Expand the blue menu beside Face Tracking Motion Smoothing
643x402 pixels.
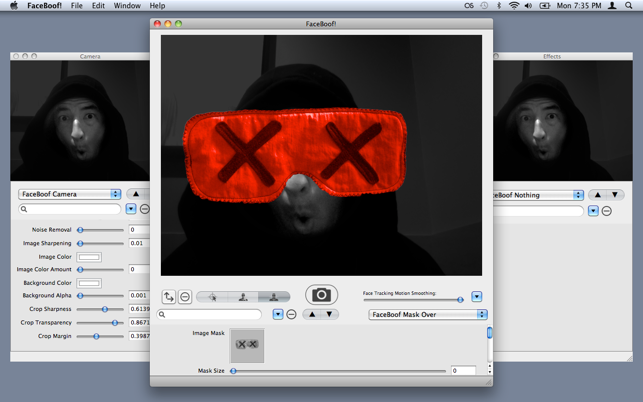[x=476, y=297]
